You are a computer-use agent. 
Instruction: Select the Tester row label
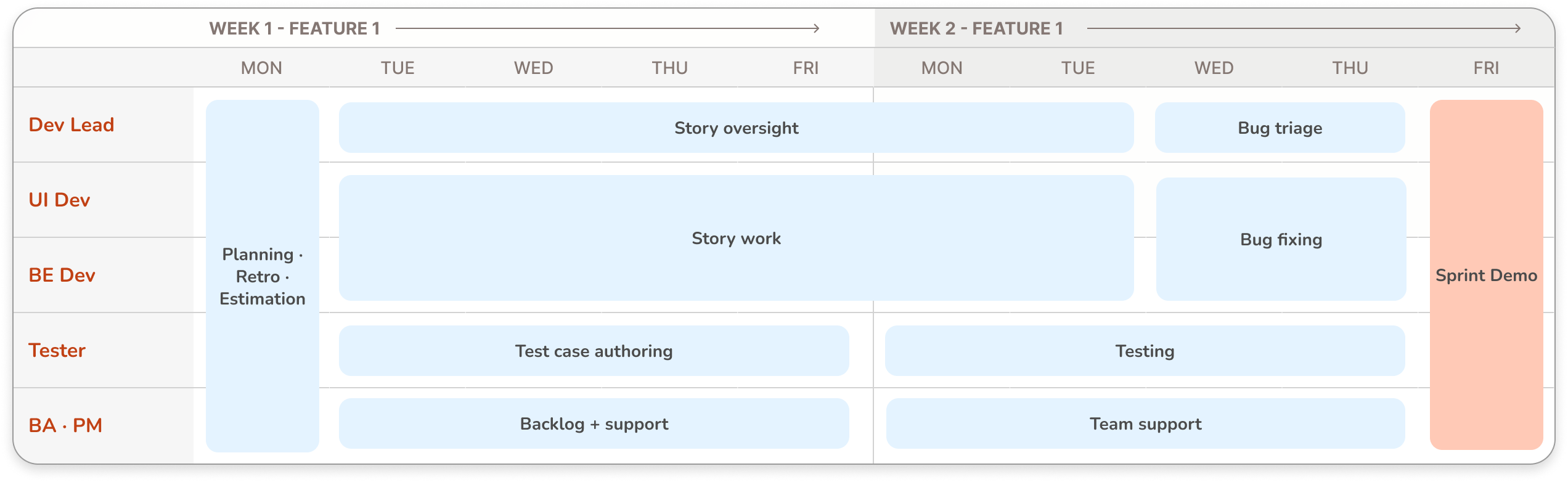(x=57, y=350)
